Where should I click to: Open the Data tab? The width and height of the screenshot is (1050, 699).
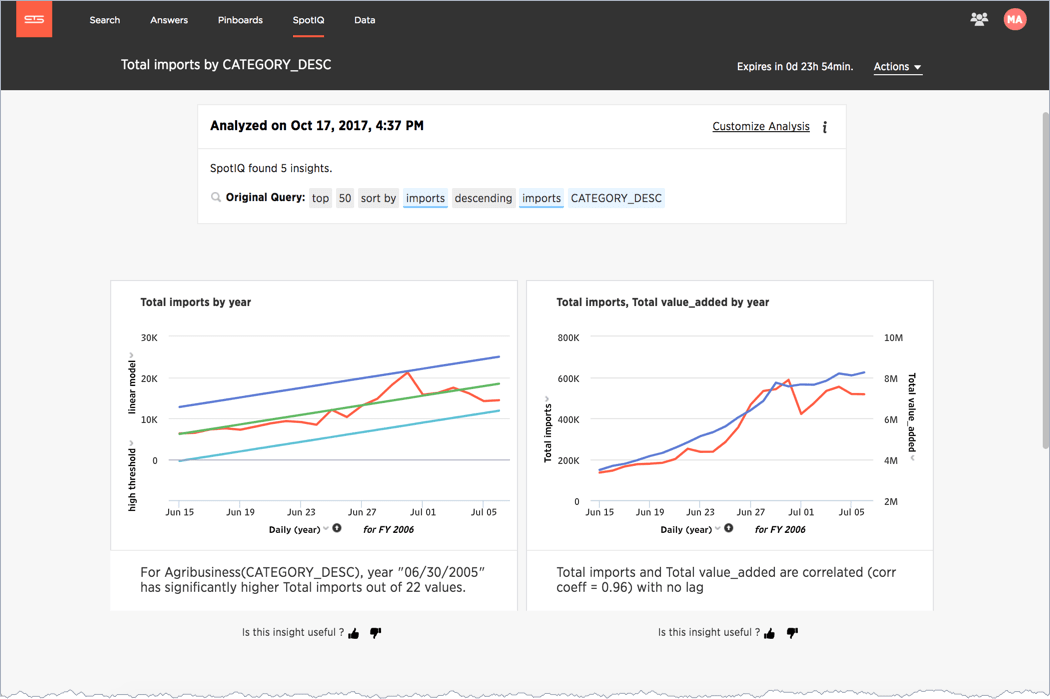(x=365, y=20)
